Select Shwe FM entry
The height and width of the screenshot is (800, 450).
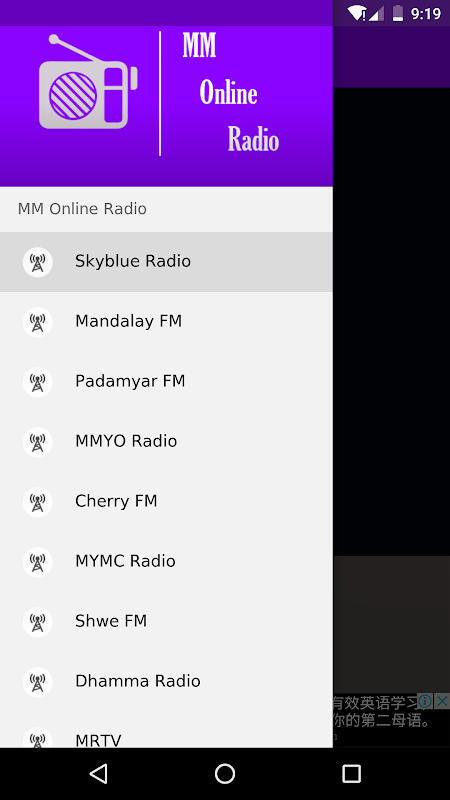166,621
